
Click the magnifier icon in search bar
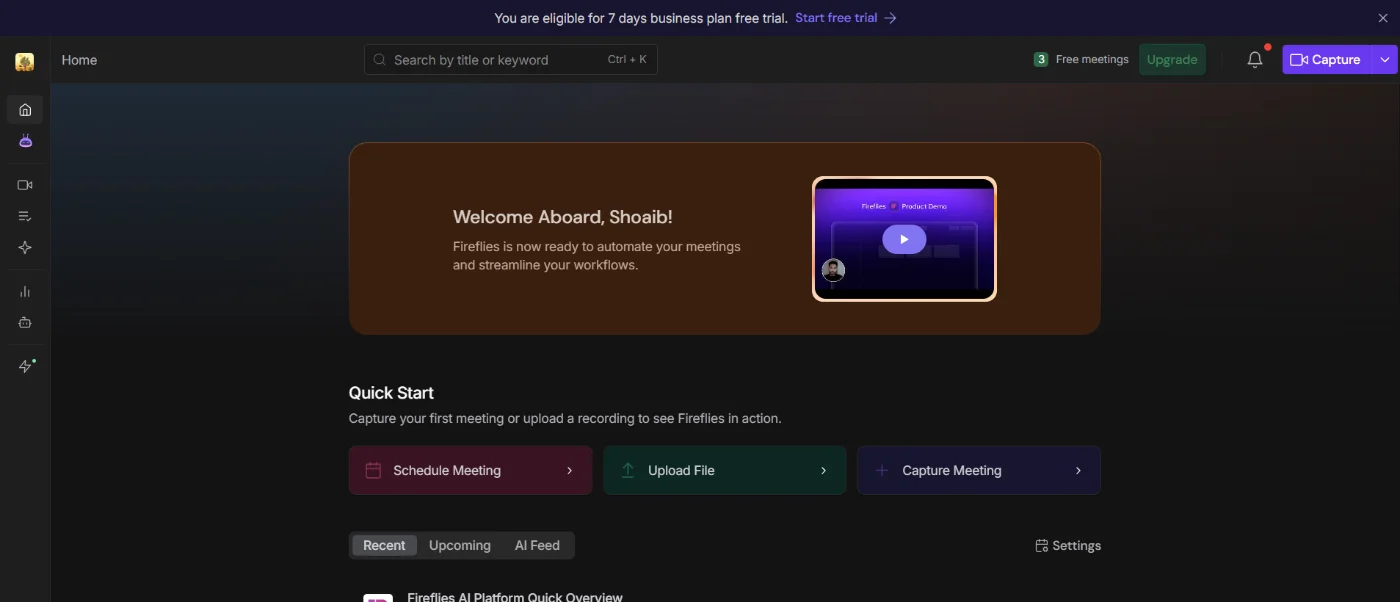(380, 60)
